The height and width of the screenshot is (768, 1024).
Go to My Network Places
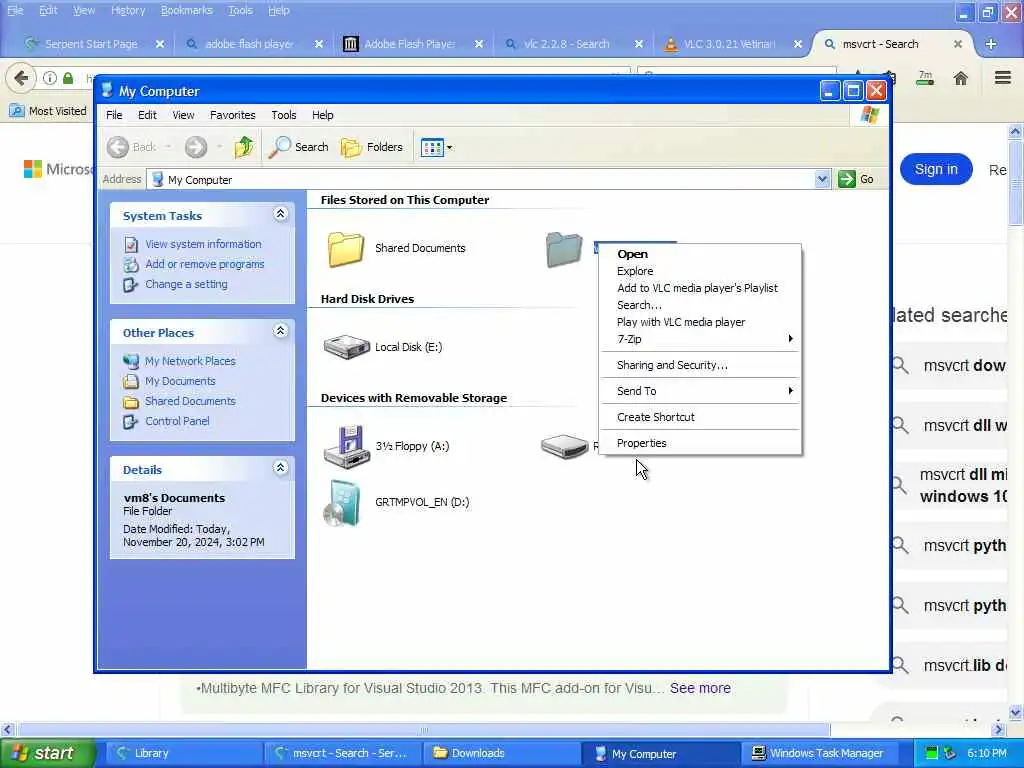pyautogui.click(x=190, y=360)
